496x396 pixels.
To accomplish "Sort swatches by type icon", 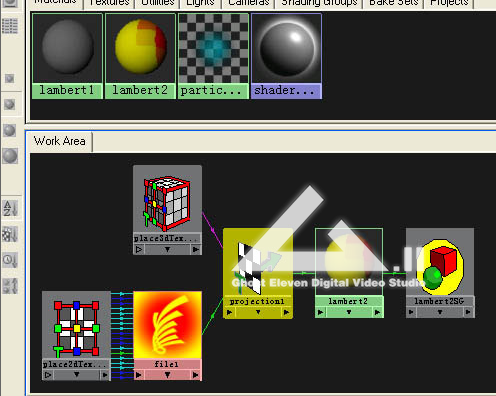I will (10, 234).
